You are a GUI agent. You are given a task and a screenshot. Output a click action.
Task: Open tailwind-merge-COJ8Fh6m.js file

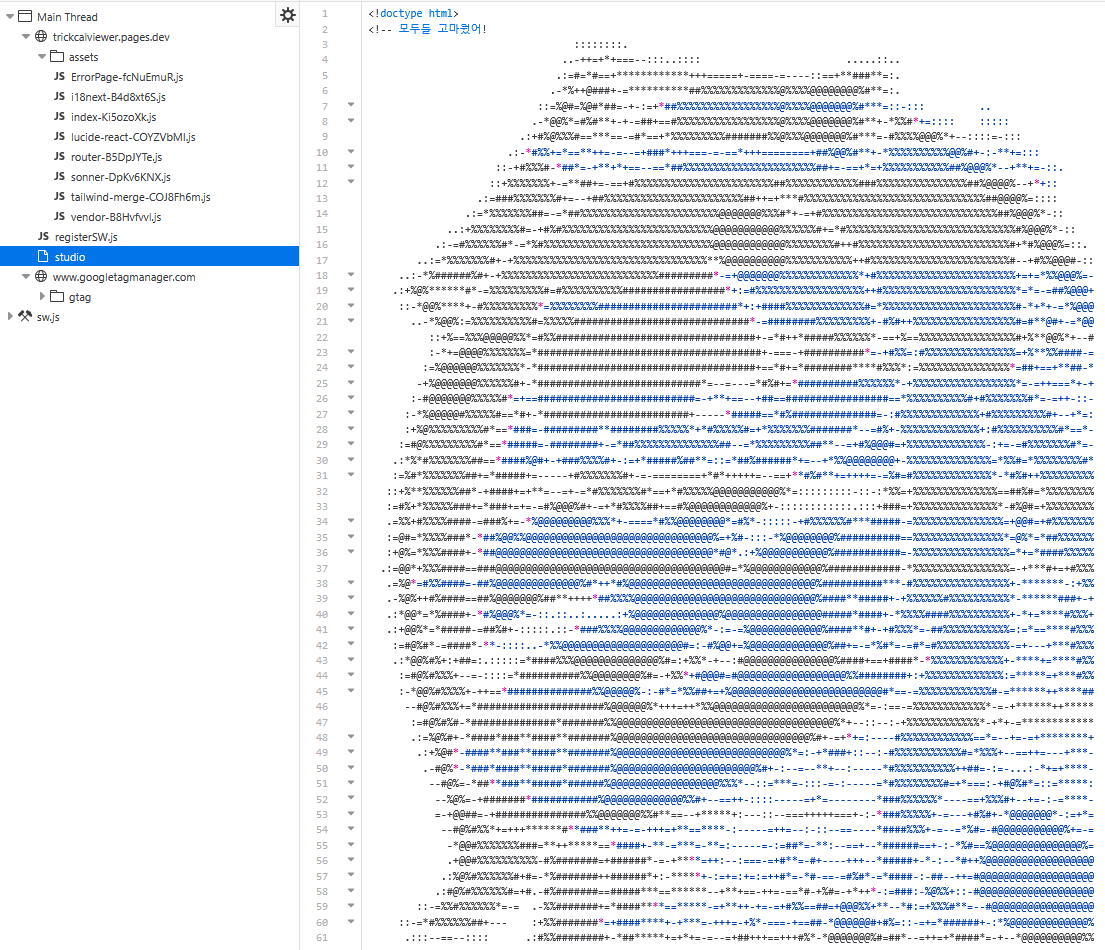pos(140,197)
